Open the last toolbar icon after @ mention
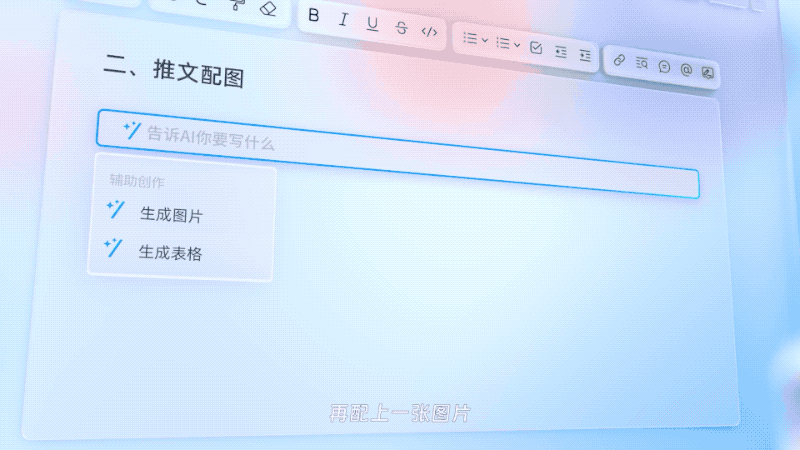The image size is (800, 450). 707,72
